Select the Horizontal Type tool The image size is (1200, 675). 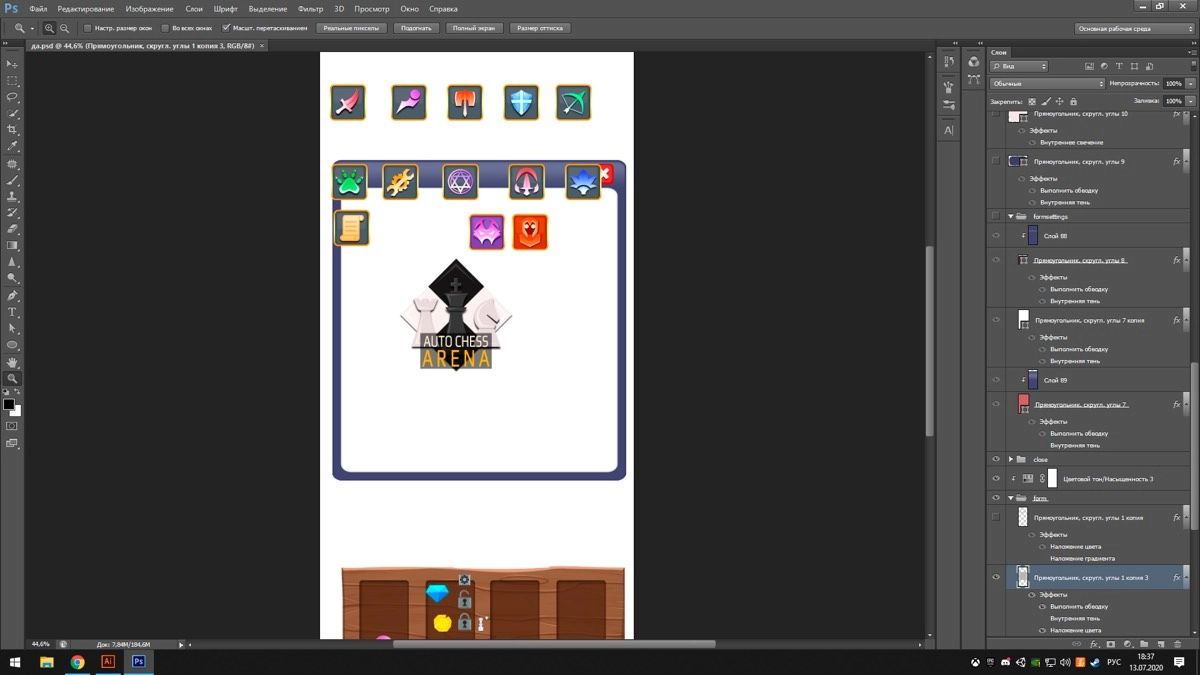point(12,312)
